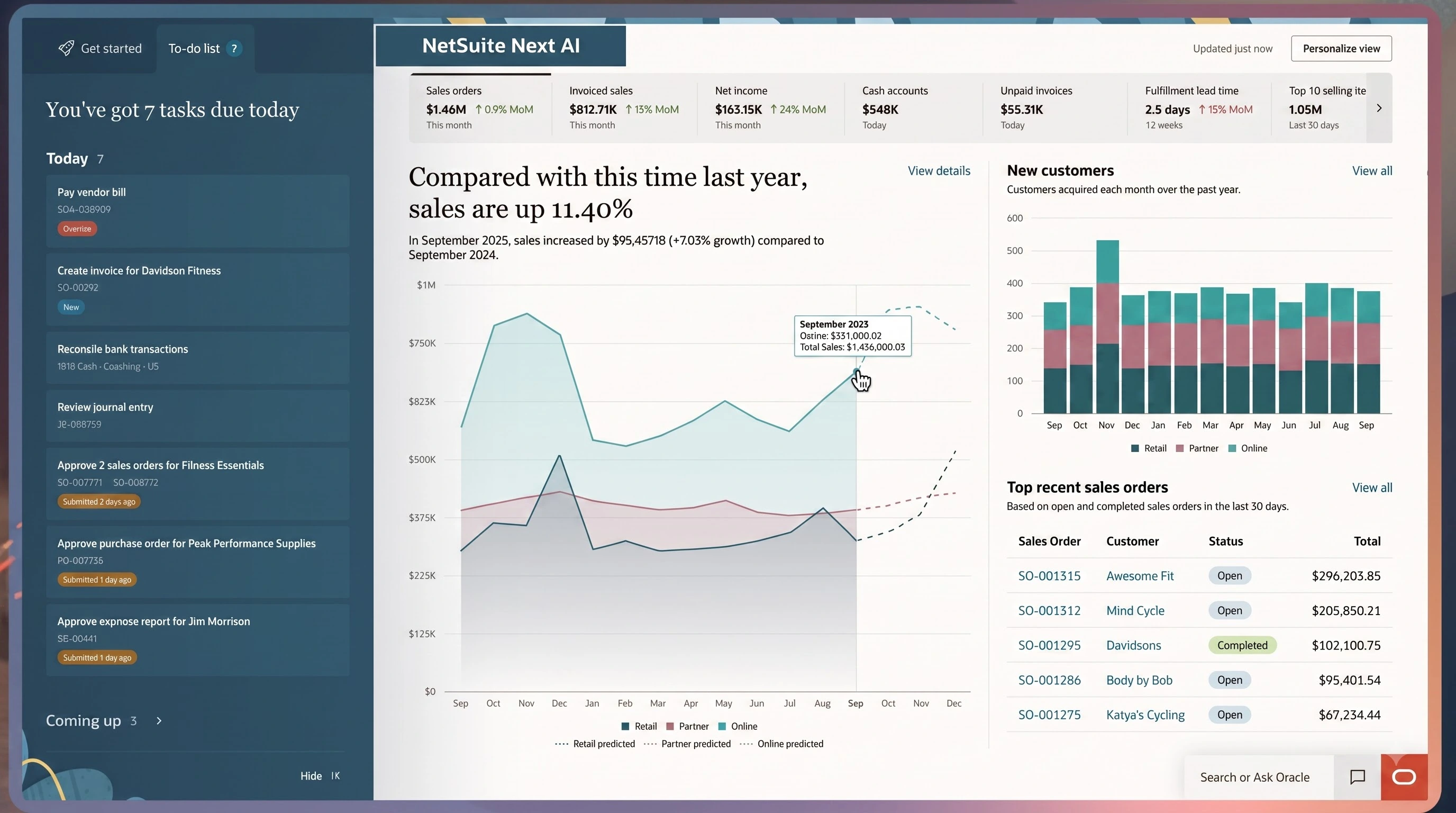Open Create invoice for Davidson Fitness task
The image size is (1456, 813).
click(198, 289)
